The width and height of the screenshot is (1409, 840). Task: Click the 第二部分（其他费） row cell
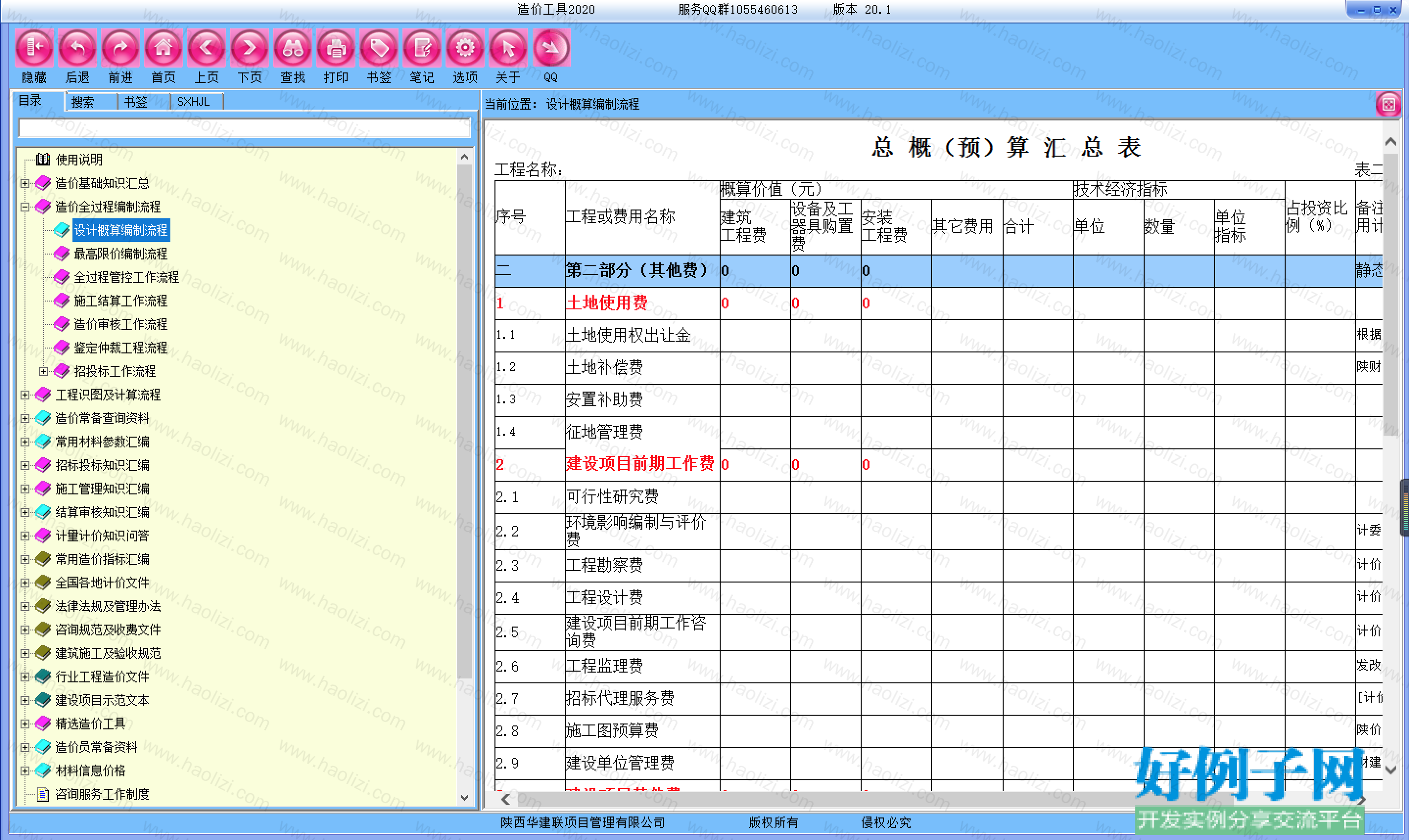coord(642,271)
